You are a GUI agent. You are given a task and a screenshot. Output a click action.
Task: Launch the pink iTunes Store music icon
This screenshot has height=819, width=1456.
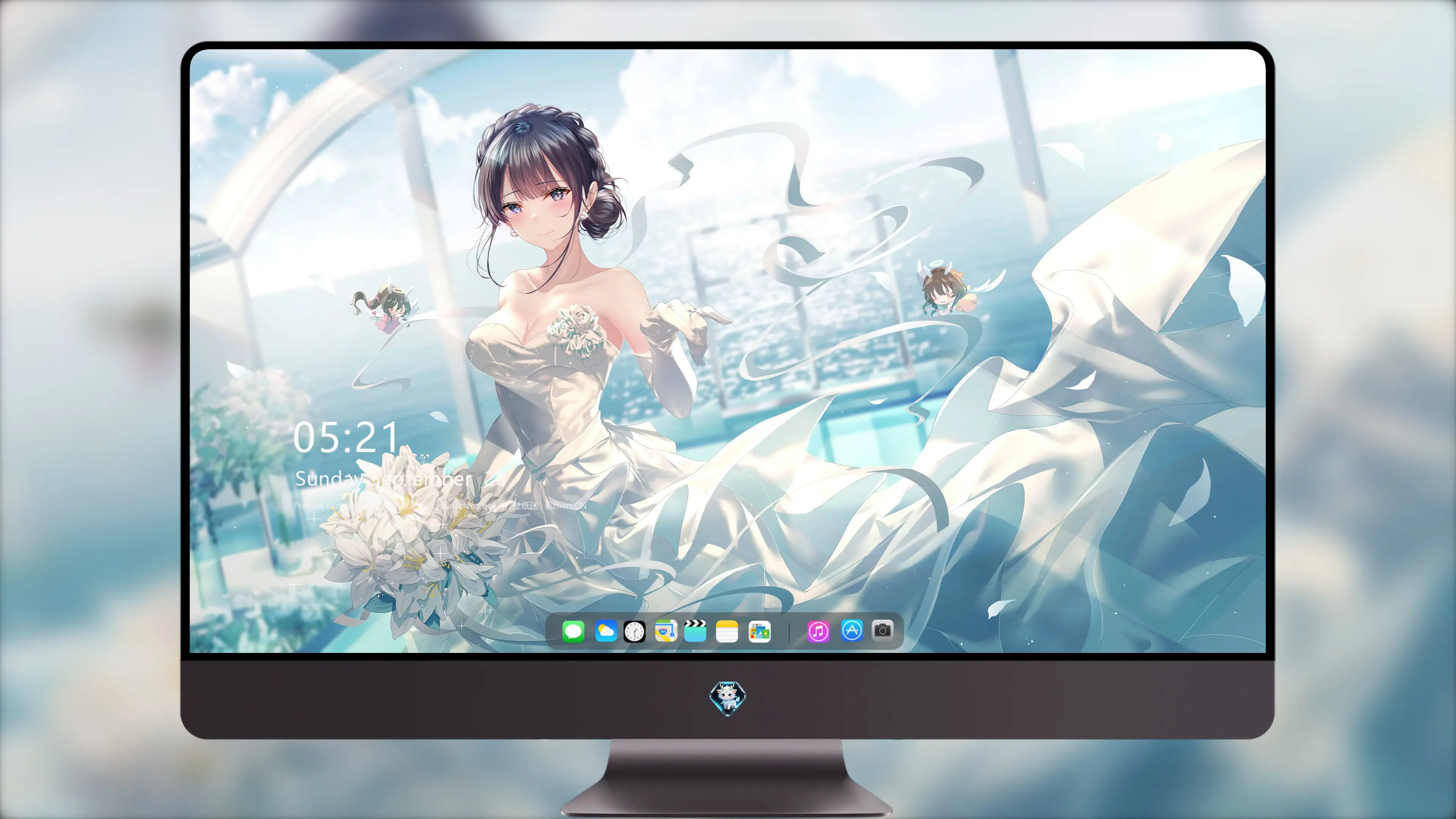[x=819, y=631]
